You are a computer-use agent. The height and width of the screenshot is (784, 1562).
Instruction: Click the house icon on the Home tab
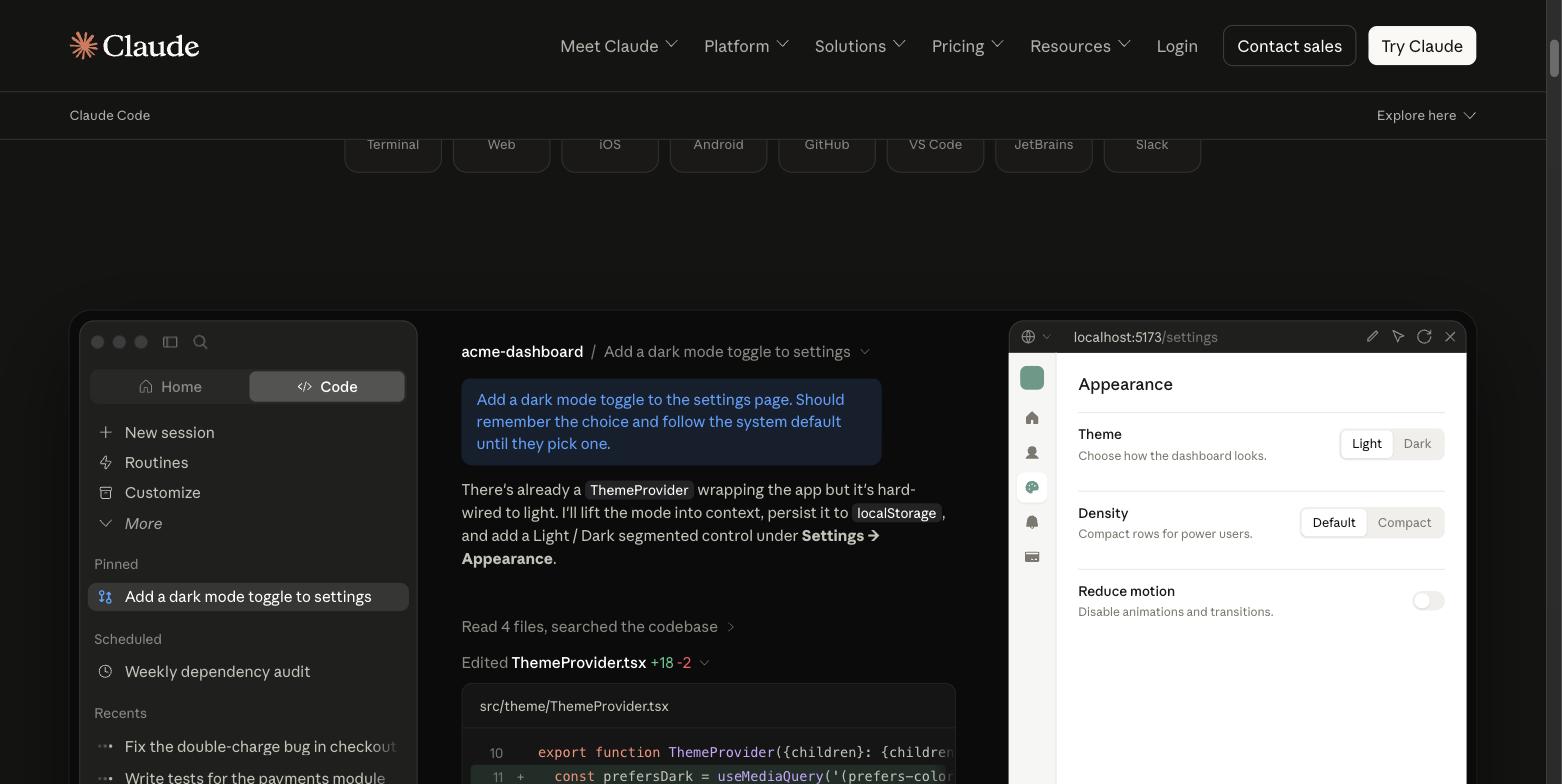pyautogui.click(x=146, y=386)
